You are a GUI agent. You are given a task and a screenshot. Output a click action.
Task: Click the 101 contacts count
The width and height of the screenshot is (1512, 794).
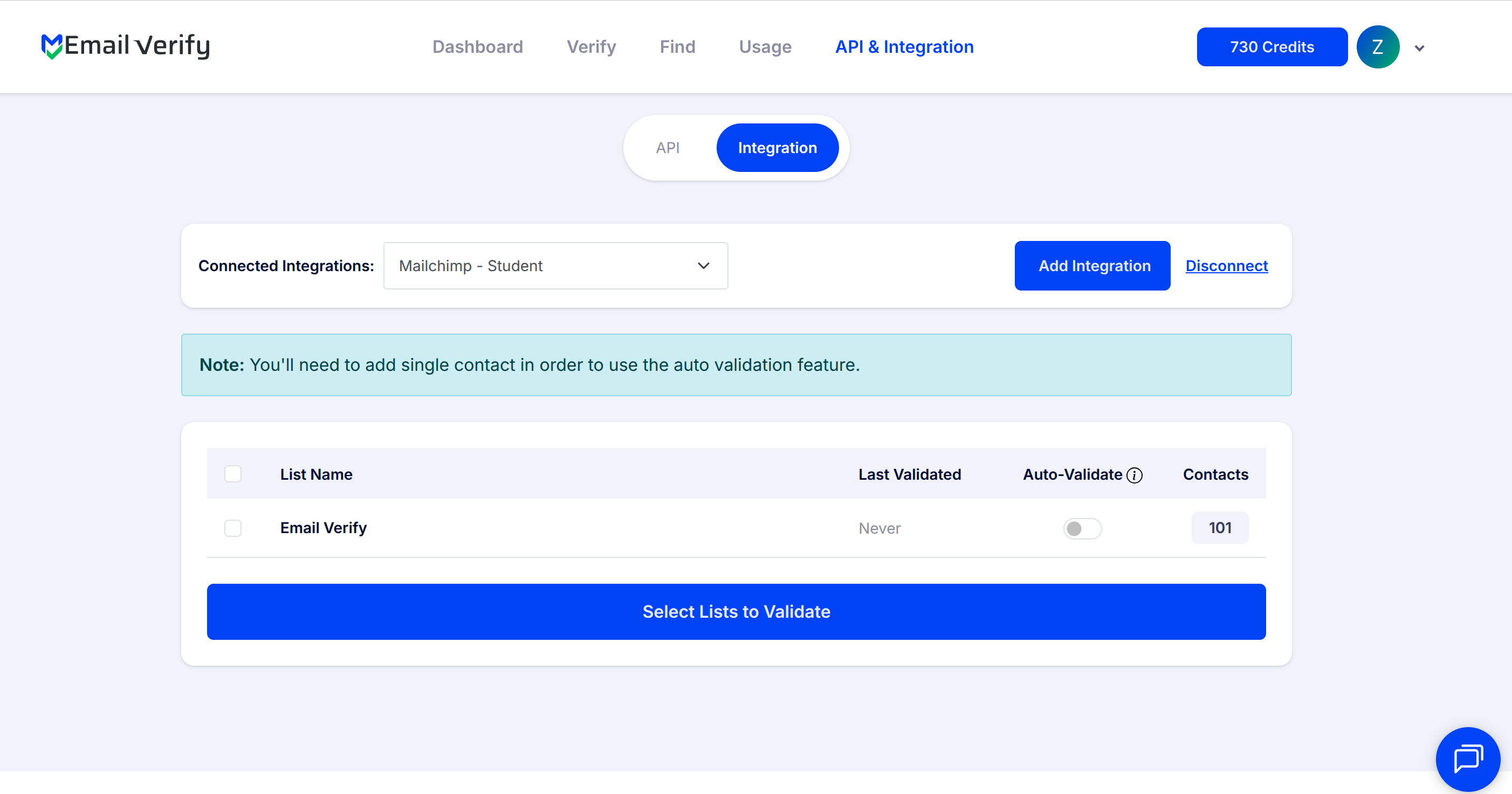(1220, 528)
